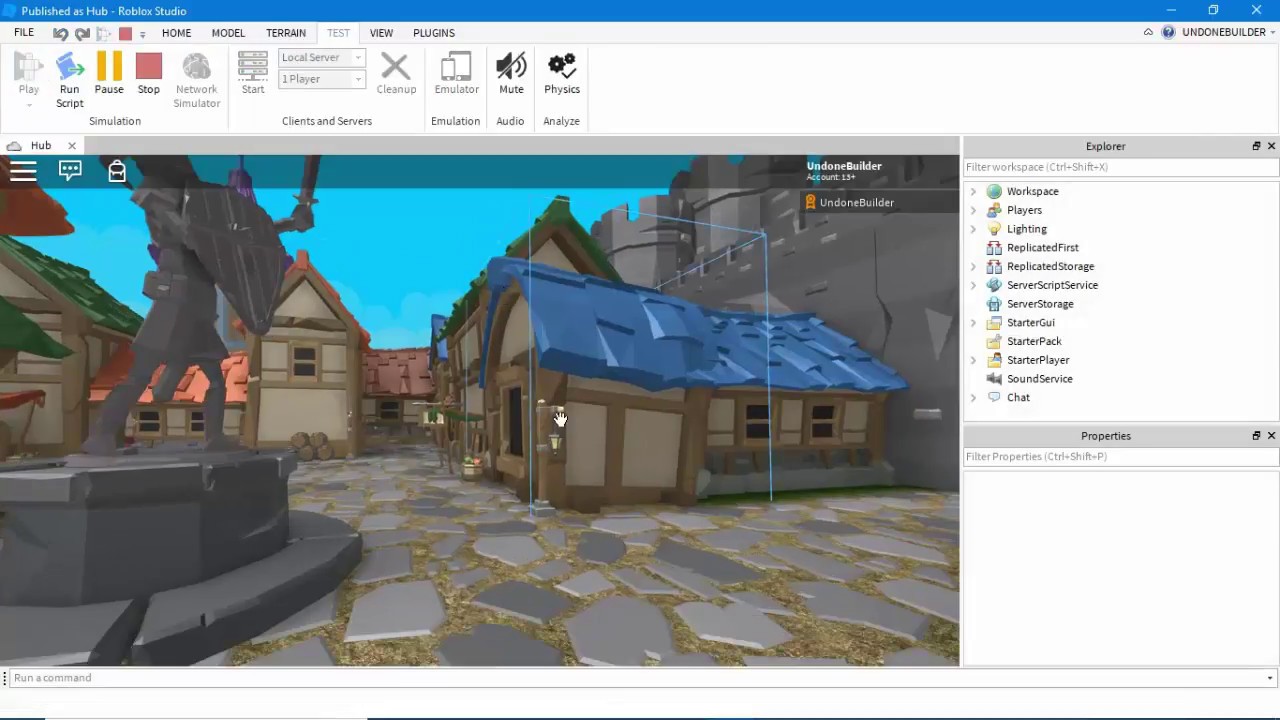Screen dimensions: 1280x720
Task: Expand the StarterGui tree node
Action: 973,323
